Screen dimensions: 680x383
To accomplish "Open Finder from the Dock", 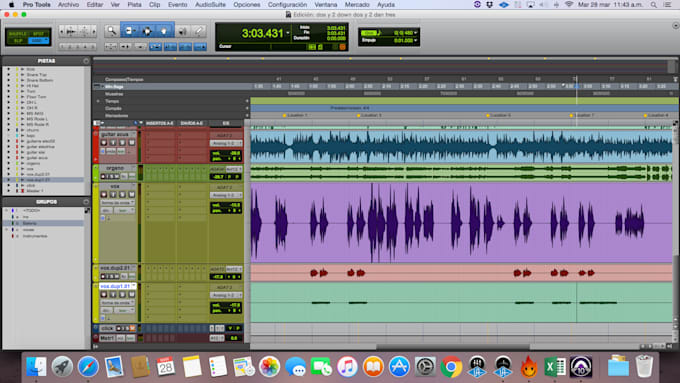I will (x=36, y=367).
